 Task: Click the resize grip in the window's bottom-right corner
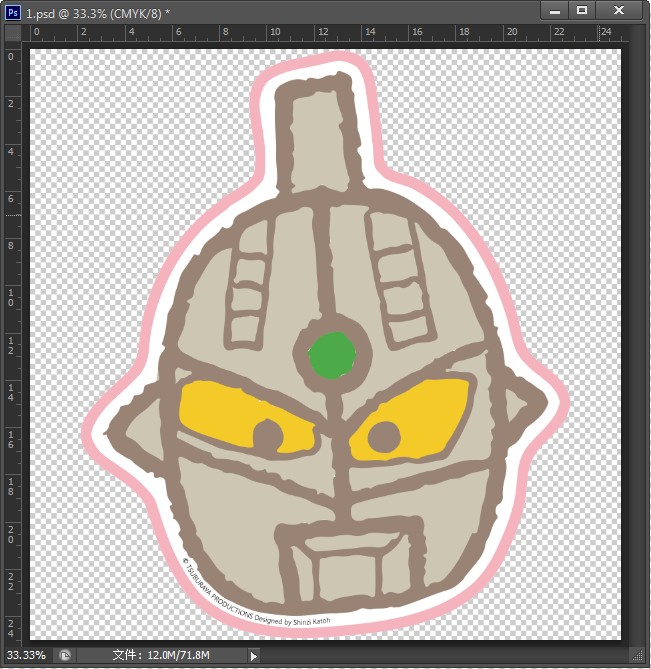(639, 657)
